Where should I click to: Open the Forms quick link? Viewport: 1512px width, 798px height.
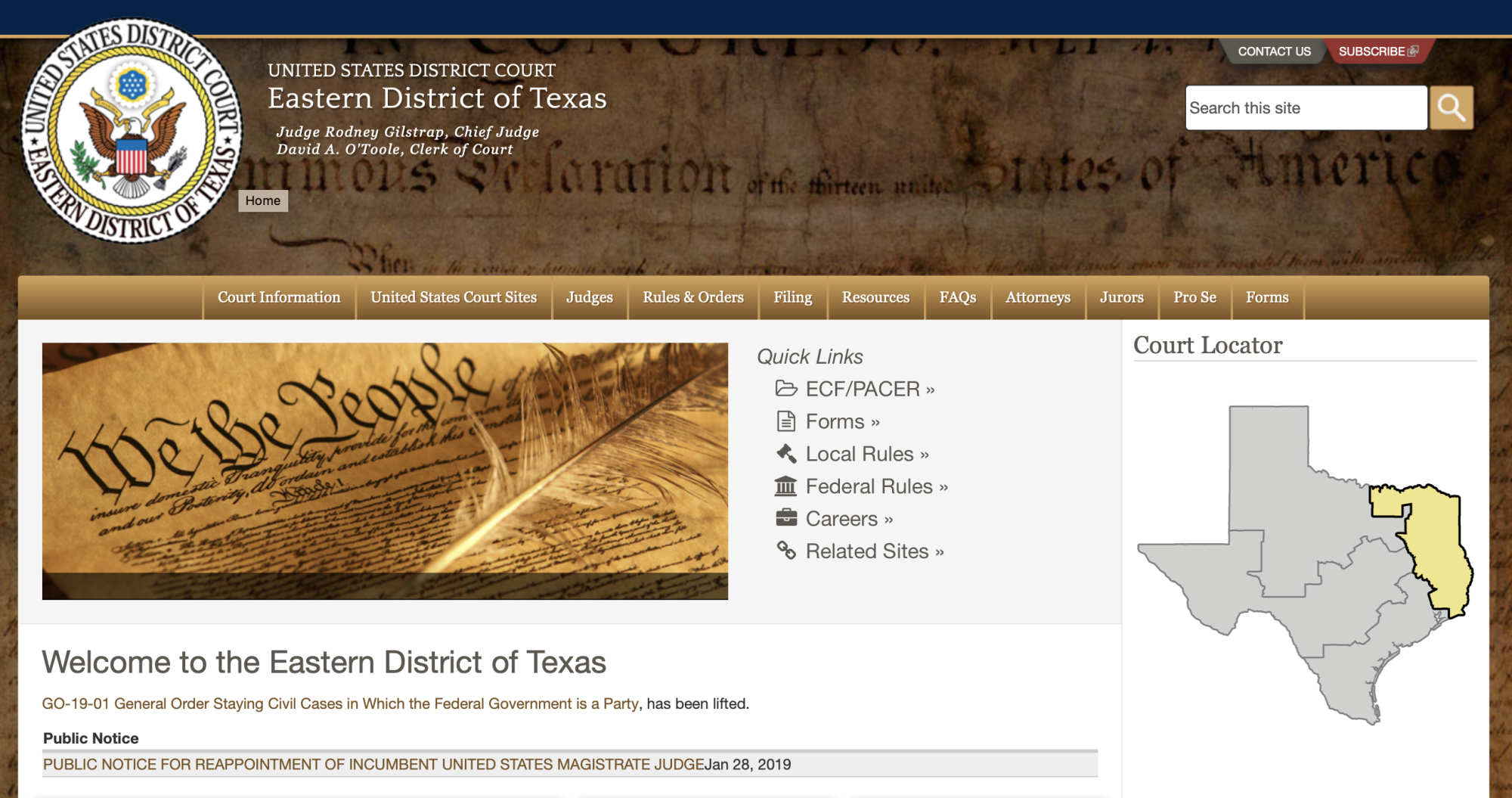point(843,421)
